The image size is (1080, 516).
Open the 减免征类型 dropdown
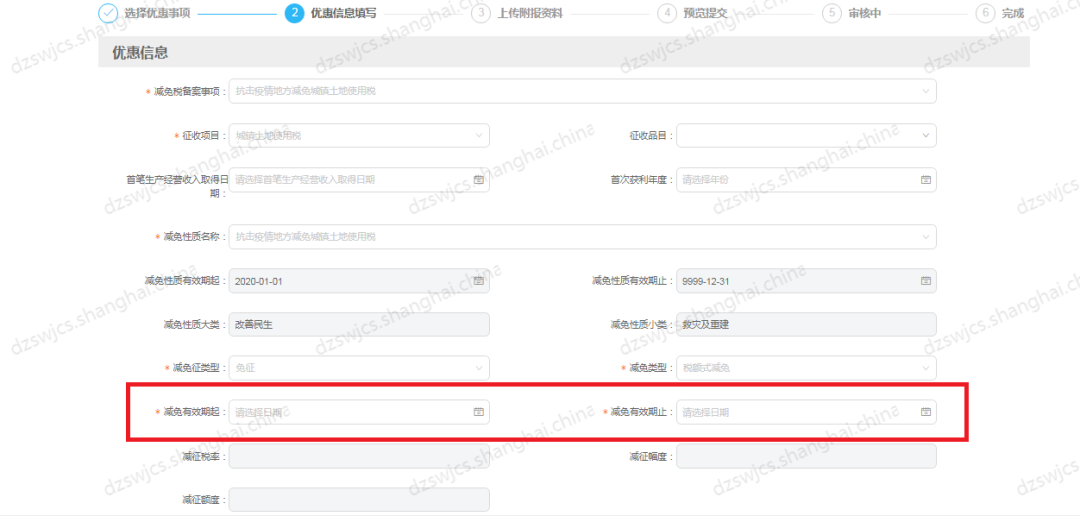(x=478, y=368)
